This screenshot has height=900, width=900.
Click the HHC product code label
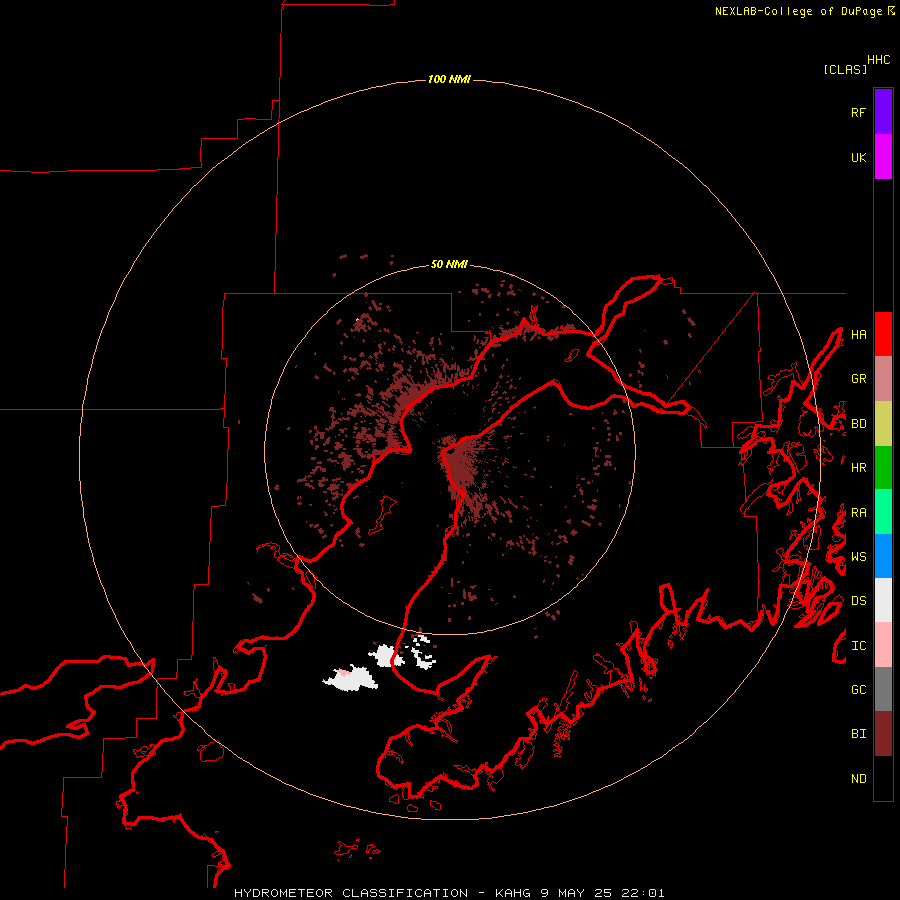[879, 60]
